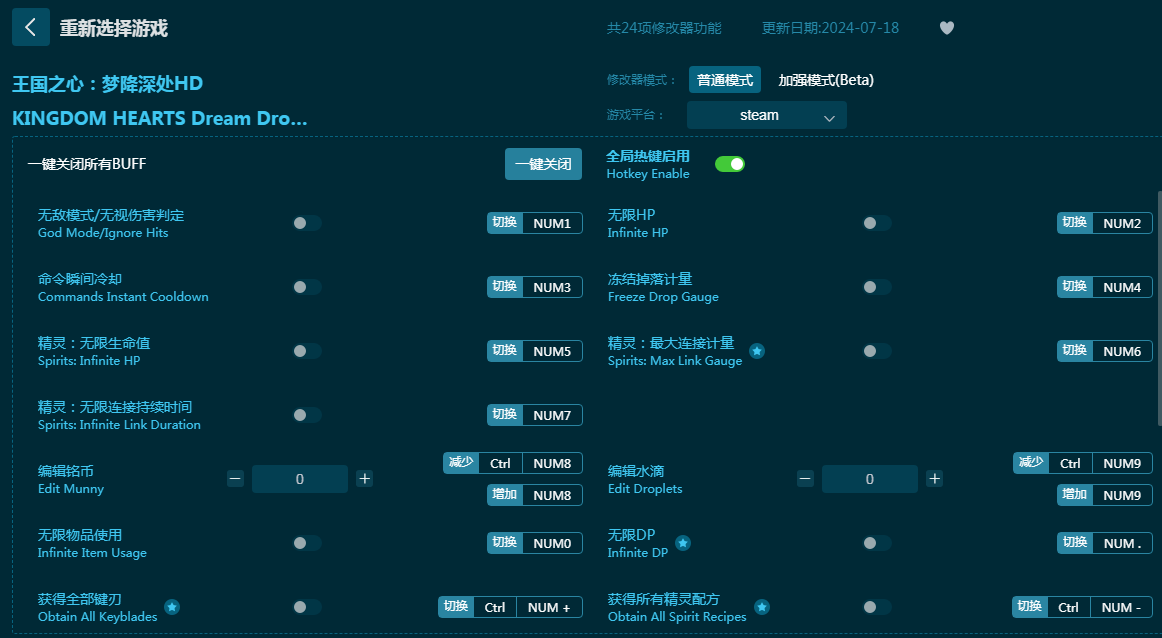
Task: Select the 普通模式 mode tab
Action: click(x=725, y=80)
